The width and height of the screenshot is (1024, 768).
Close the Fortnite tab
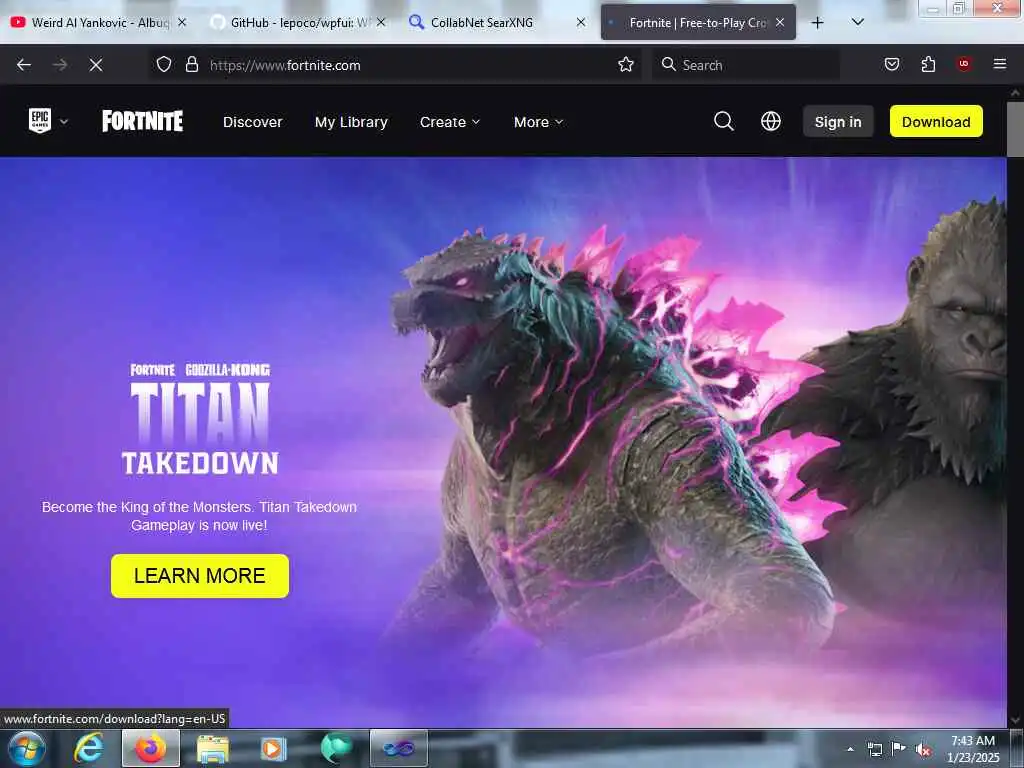[780, 22]
